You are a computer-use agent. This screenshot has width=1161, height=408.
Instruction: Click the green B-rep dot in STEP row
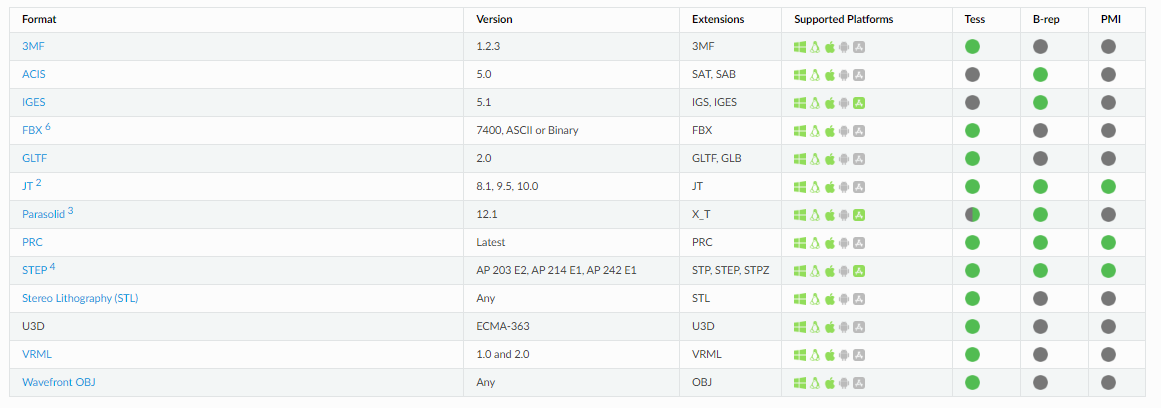coord(1040,270)
